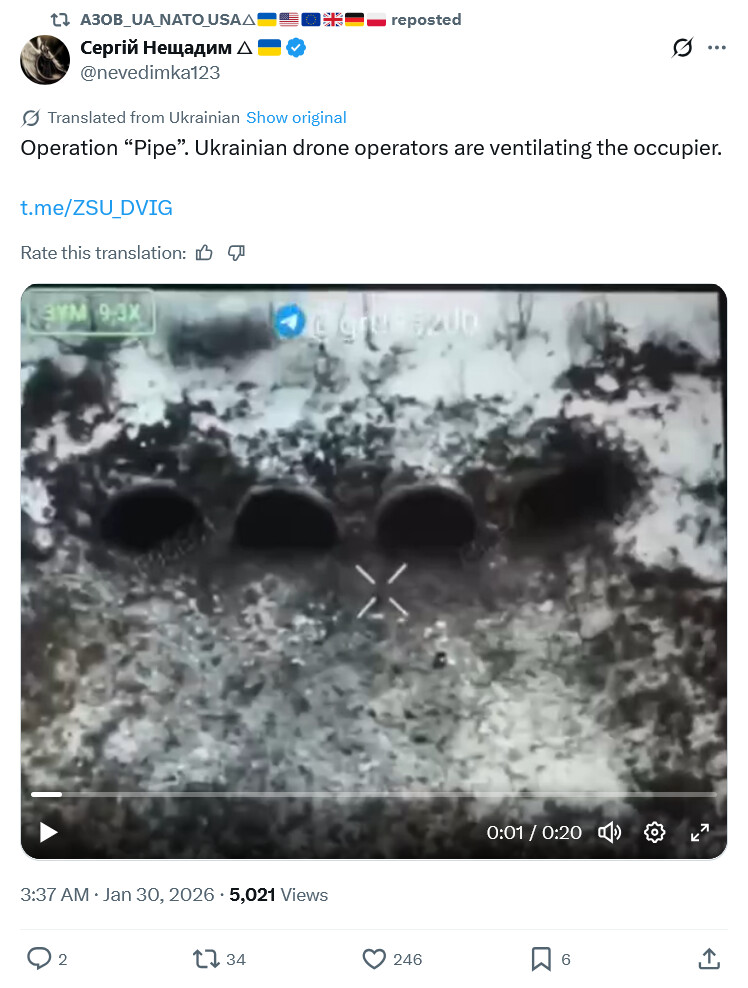Open the share post icon
Screen dimensions: 748x988
point(709,958)
